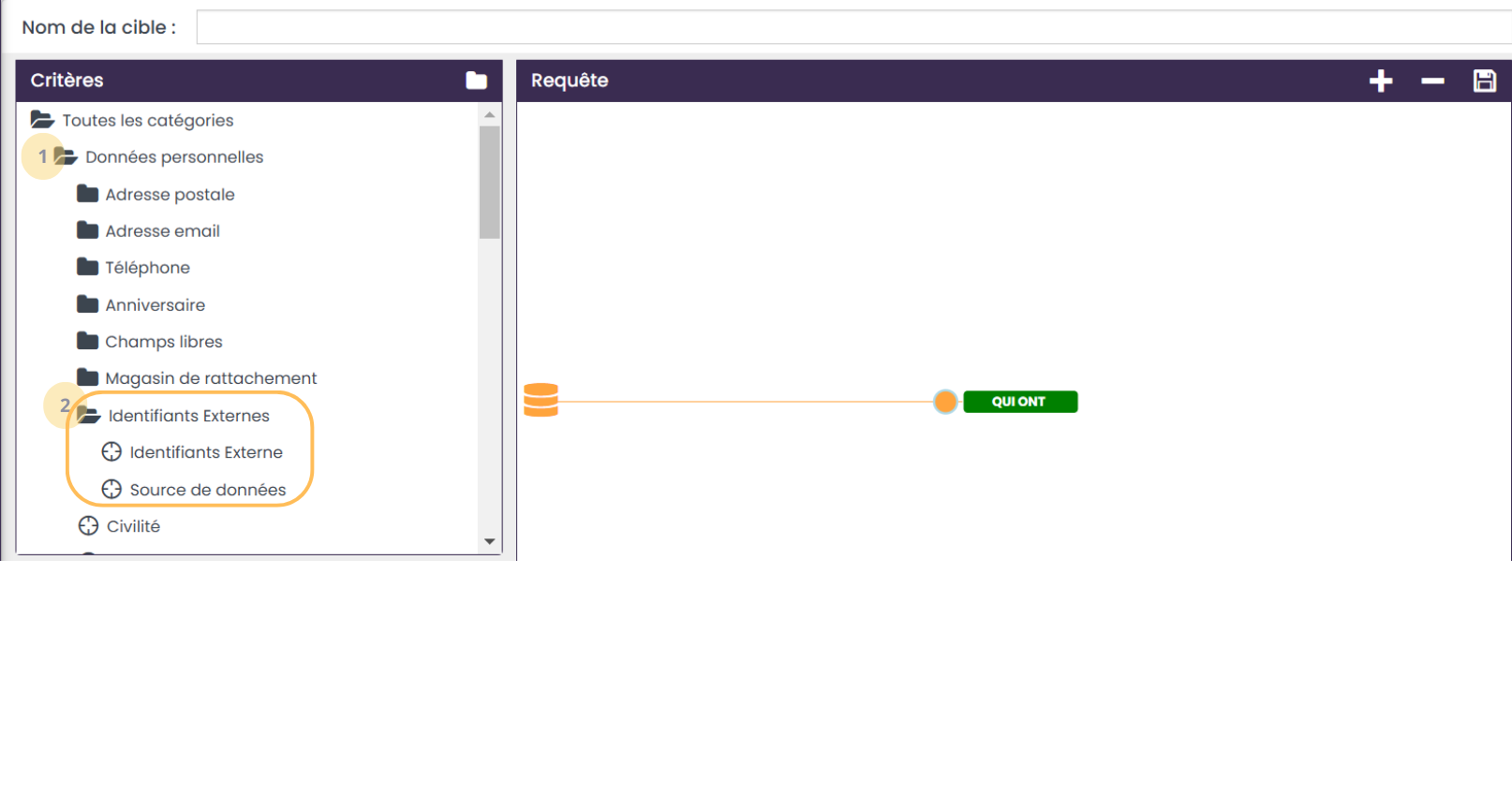Click the Critères scrollbar up arrow

pos(489,114)
